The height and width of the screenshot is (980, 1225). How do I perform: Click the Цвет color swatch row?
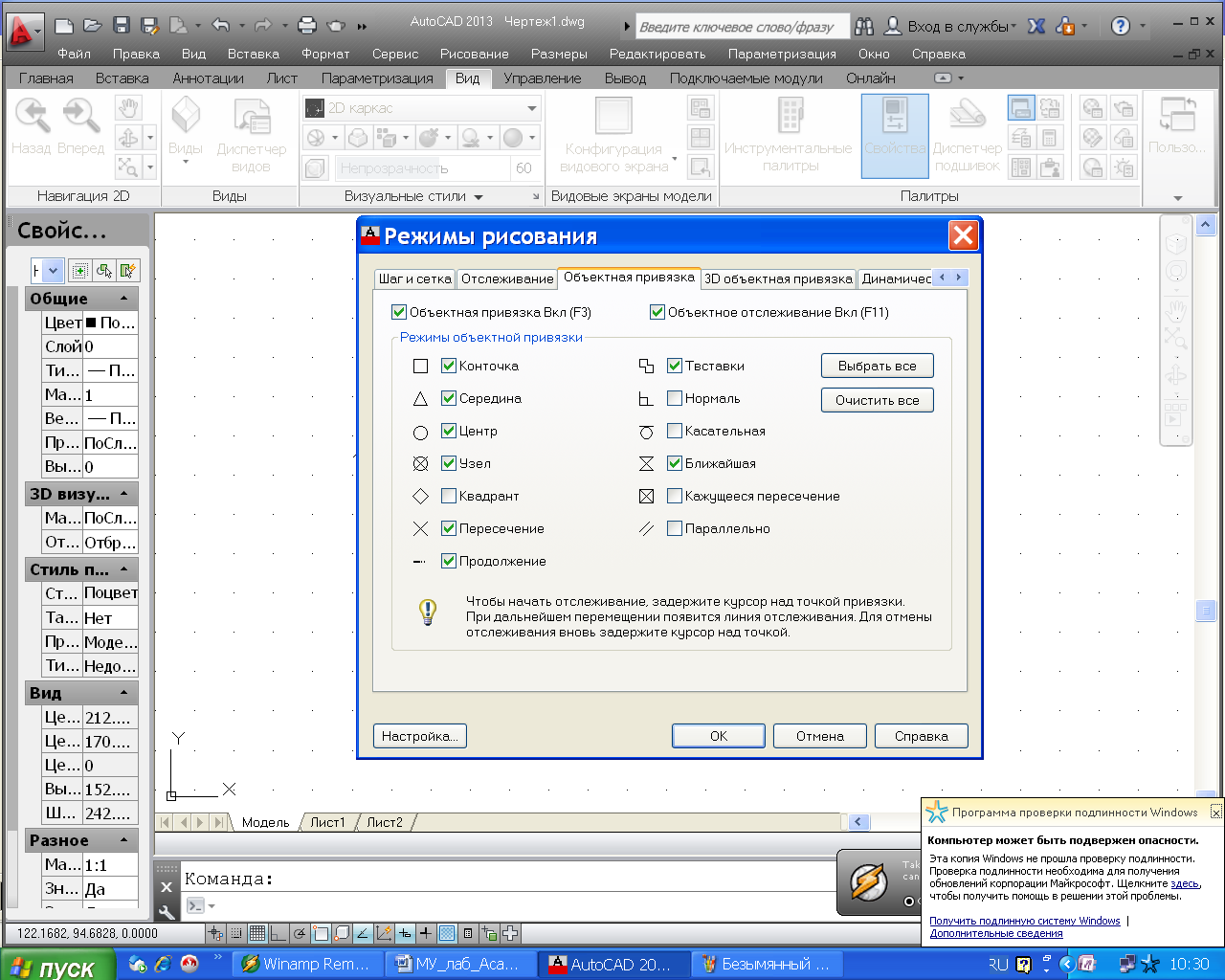point(90,323)
